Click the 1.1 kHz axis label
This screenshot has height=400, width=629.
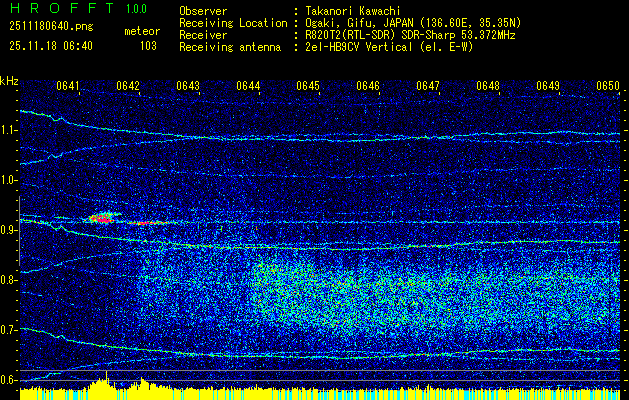point(10,130)
